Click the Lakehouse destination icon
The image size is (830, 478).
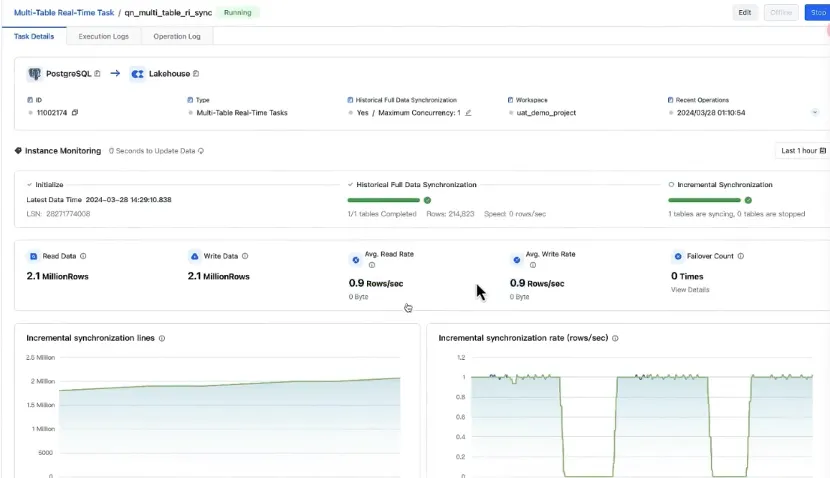pos(138,74)
